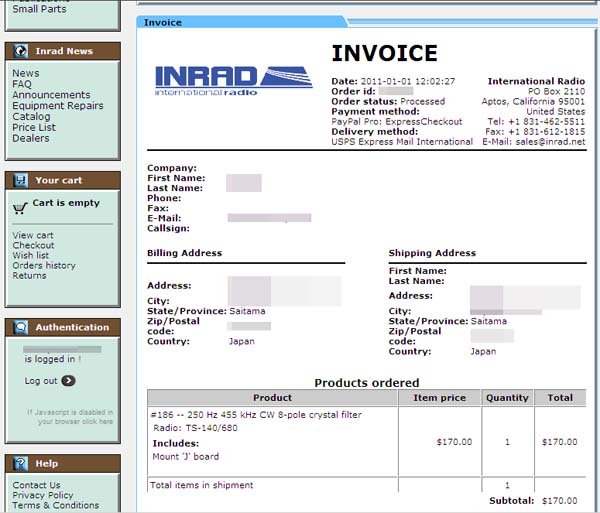The image size is (600, 513).
Task: Click the sales@inrad.net email address
Action: pyautogui.click(x=550, y=142)
